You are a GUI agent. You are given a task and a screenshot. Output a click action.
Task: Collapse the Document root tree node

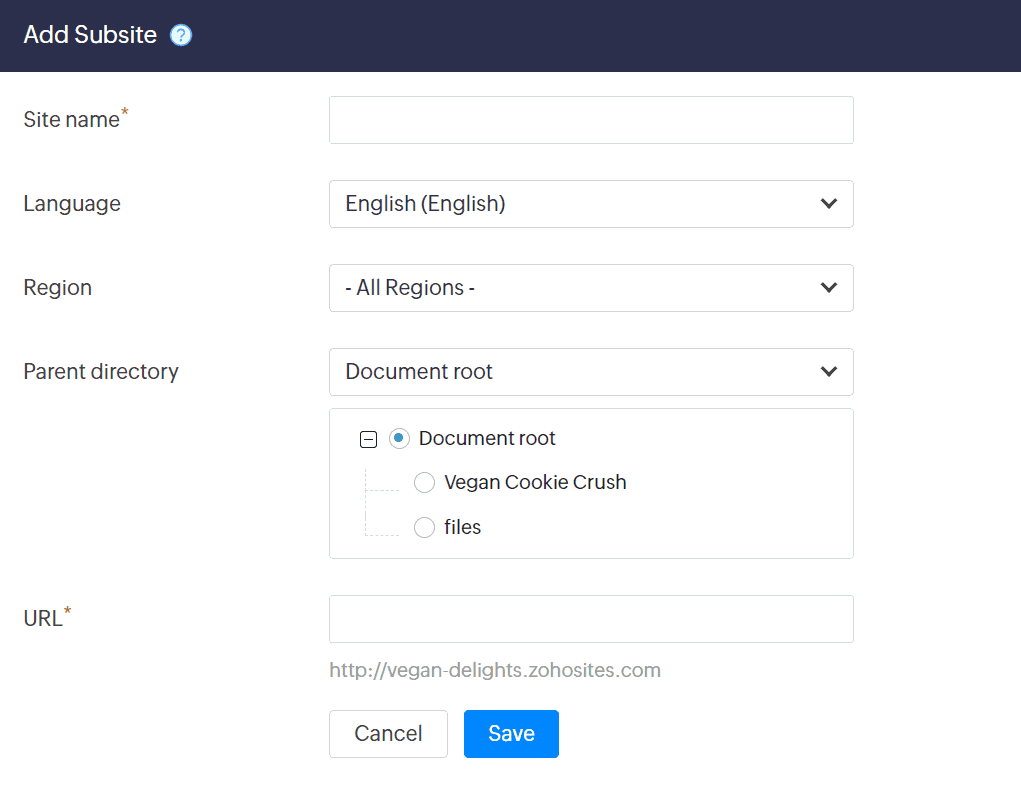pos(368,439)
